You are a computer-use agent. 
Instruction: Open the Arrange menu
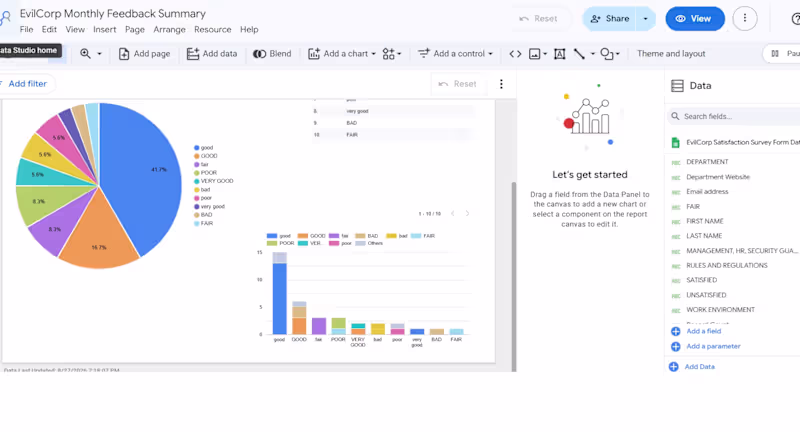pyautogui.click(x=169, y=30)
